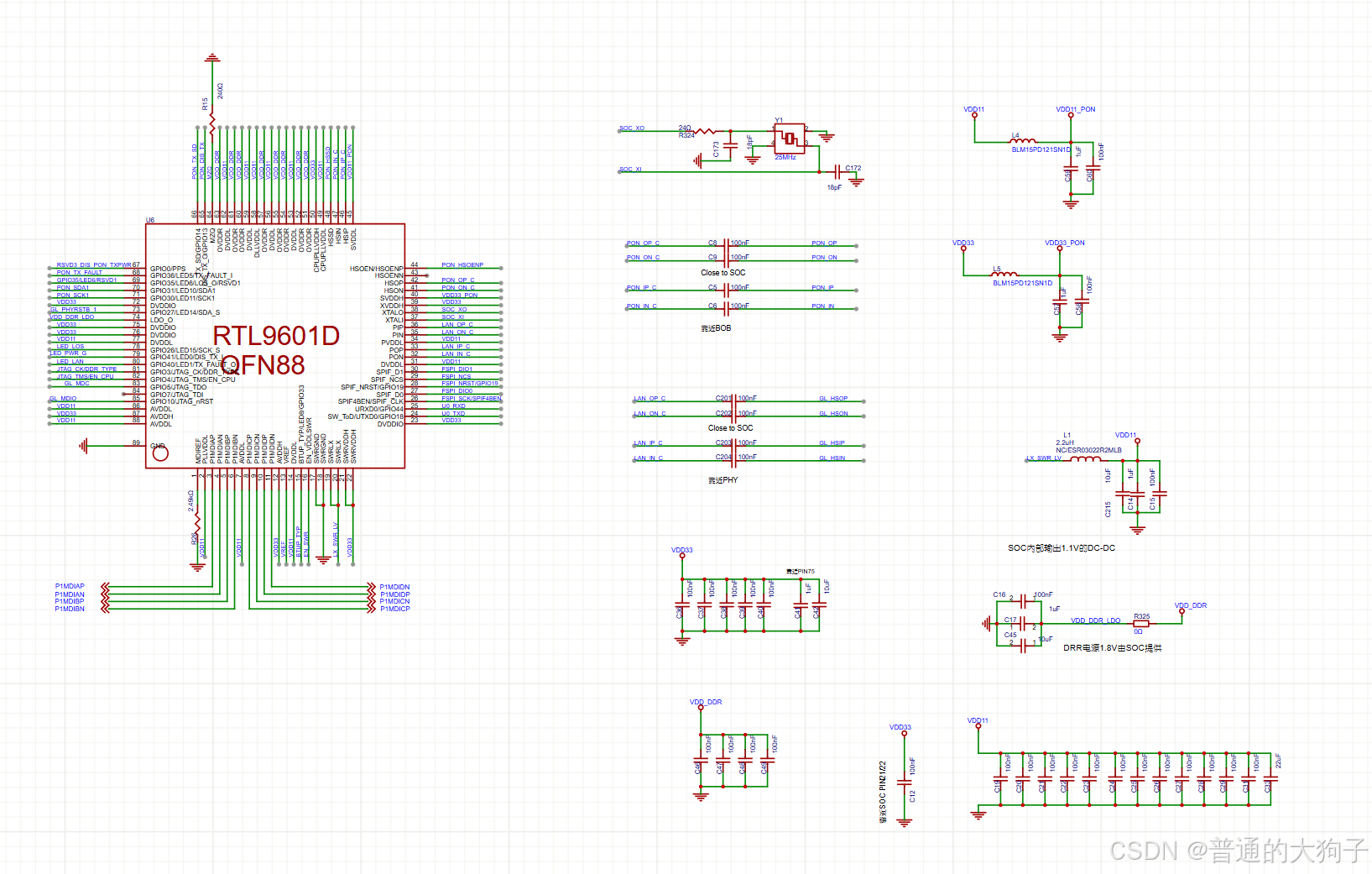The width and height of the screenshot is (1372, 874).
Task: Select resistor R15 above the RTL9601D chip
Action: point(212,124)
